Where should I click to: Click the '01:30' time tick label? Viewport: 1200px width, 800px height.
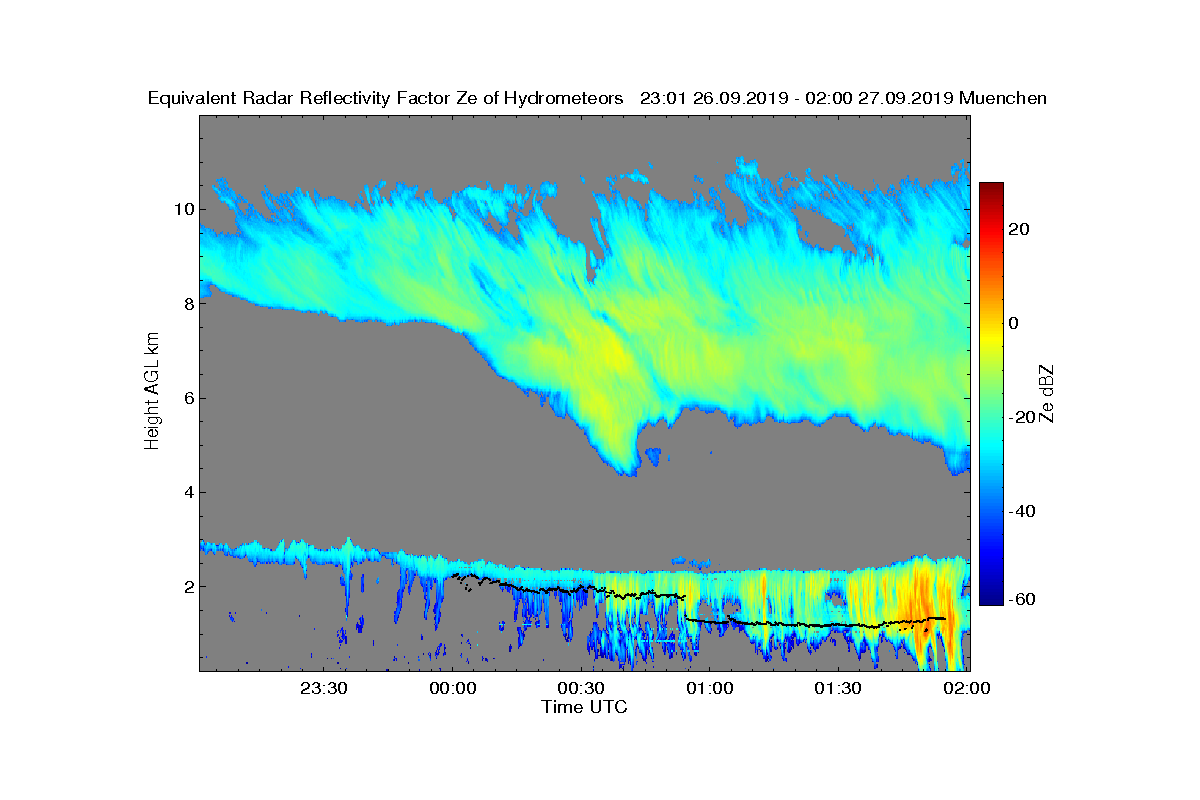click(x=838, y=688)
